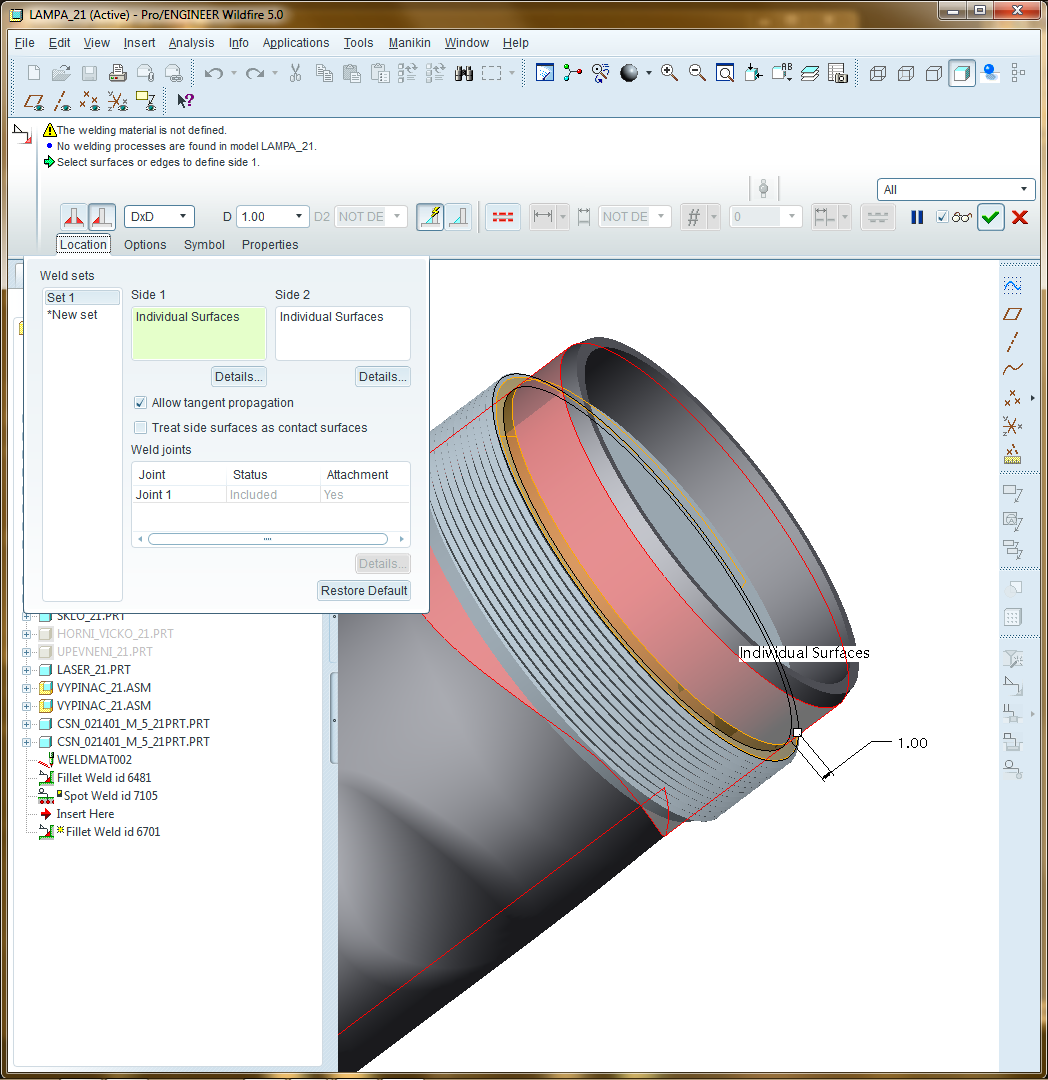
Task: Refit model to screen icon
Action: [724, 73]
